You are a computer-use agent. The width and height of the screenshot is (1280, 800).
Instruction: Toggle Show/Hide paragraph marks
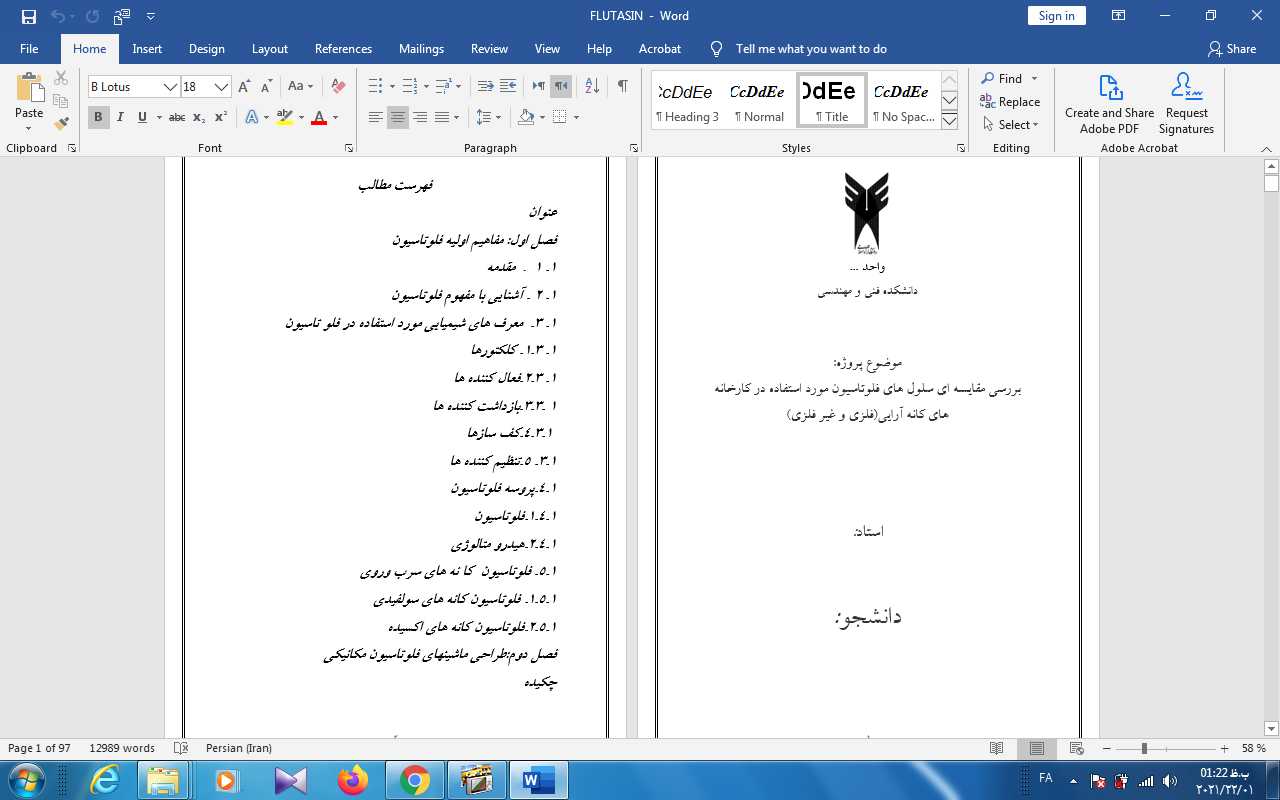[623, 87]
